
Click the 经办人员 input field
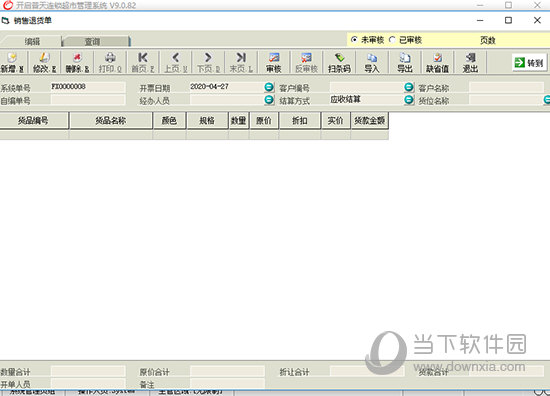(227, 100)
